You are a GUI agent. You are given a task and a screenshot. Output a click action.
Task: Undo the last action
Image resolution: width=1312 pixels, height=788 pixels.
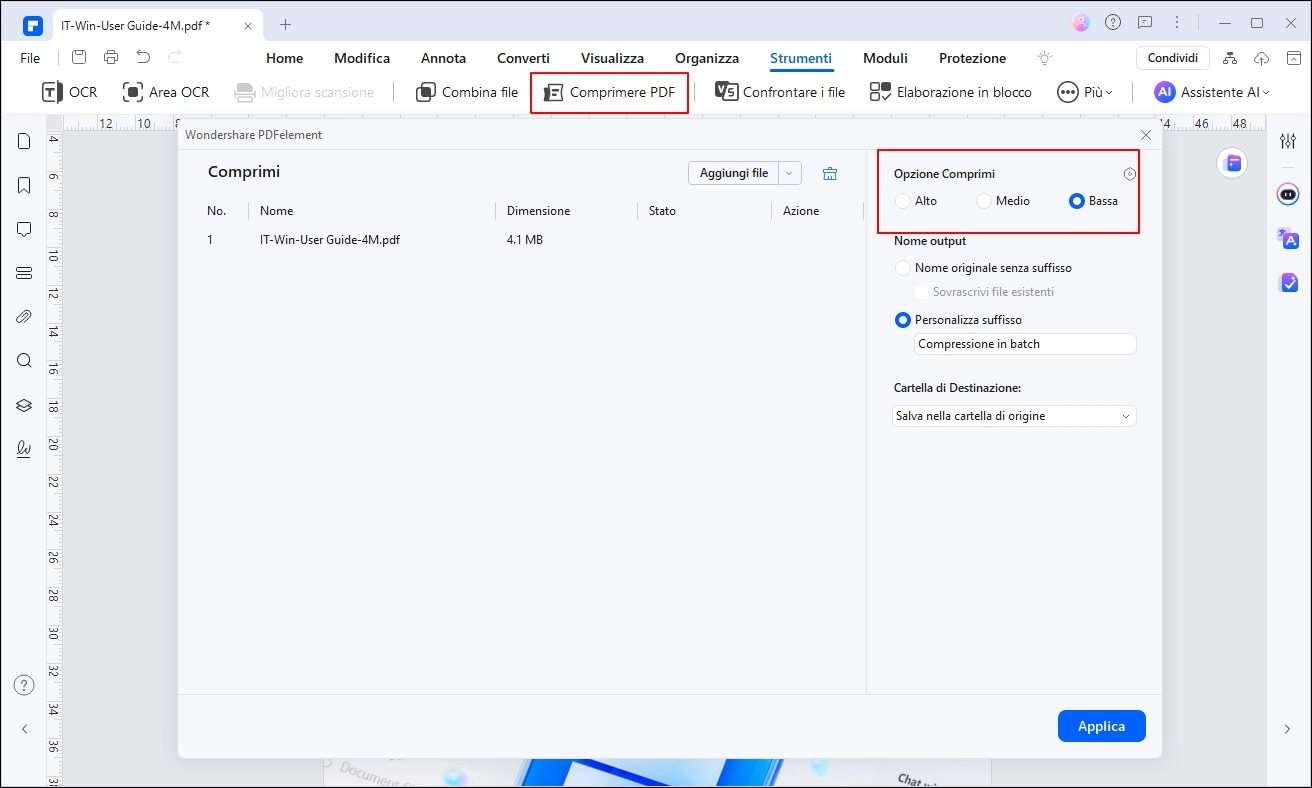tap(143, 58)
